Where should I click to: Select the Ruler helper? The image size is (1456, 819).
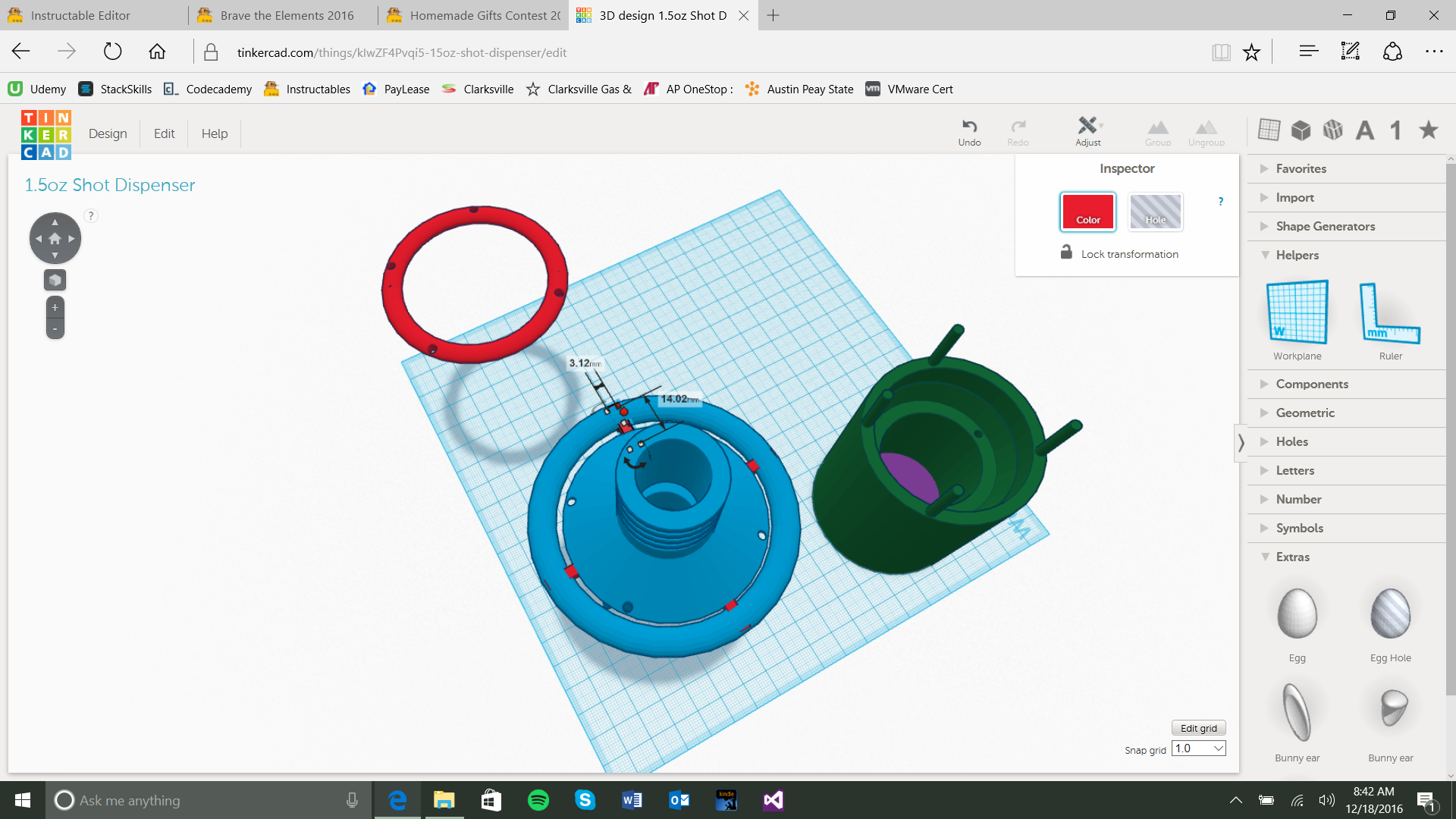1390,320
